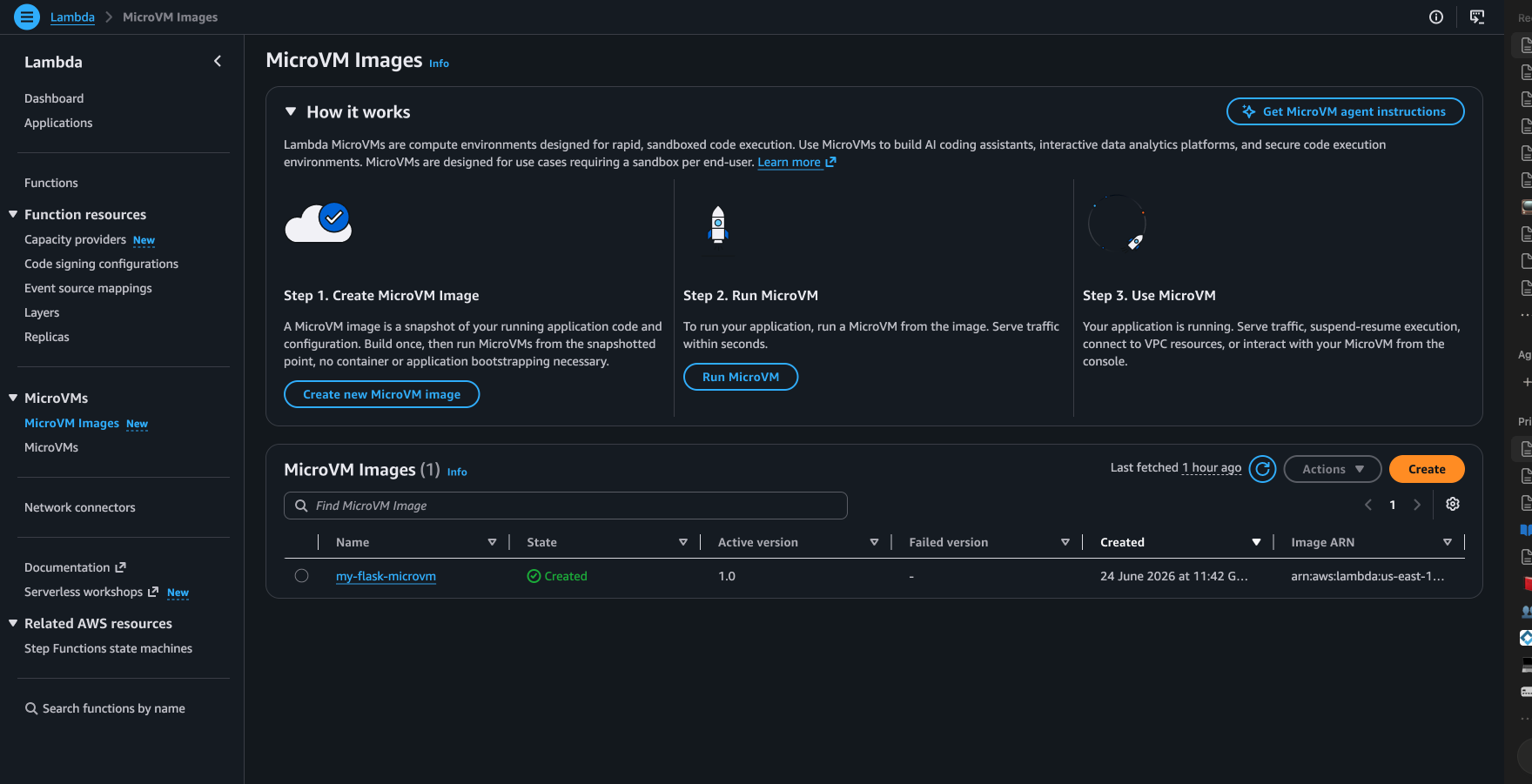1532x784 pixels.
Task: Select the my-flask-microvm radio button
Action: 301,575
